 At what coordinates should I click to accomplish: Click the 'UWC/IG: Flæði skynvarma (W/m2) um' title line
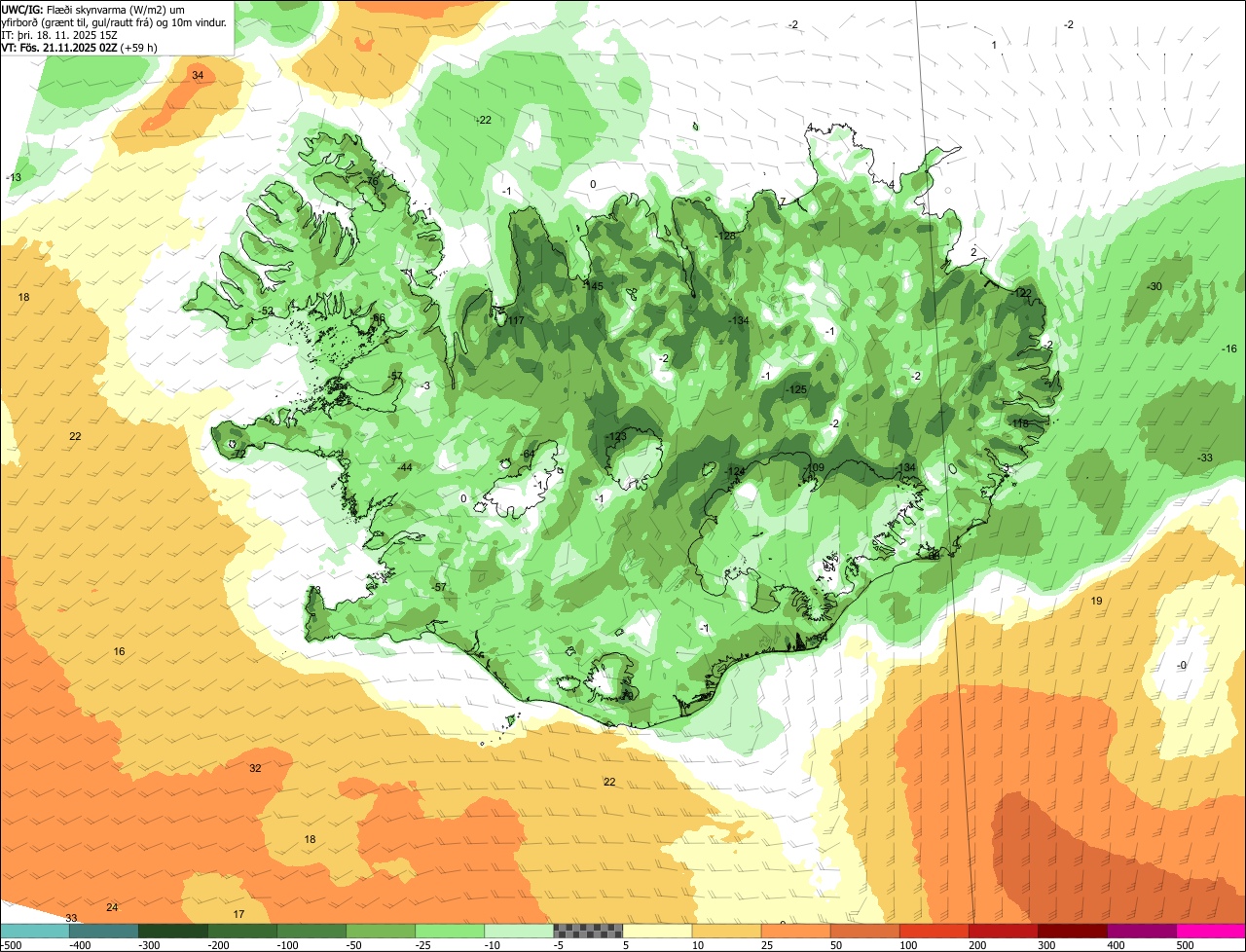tap(93, 9)
